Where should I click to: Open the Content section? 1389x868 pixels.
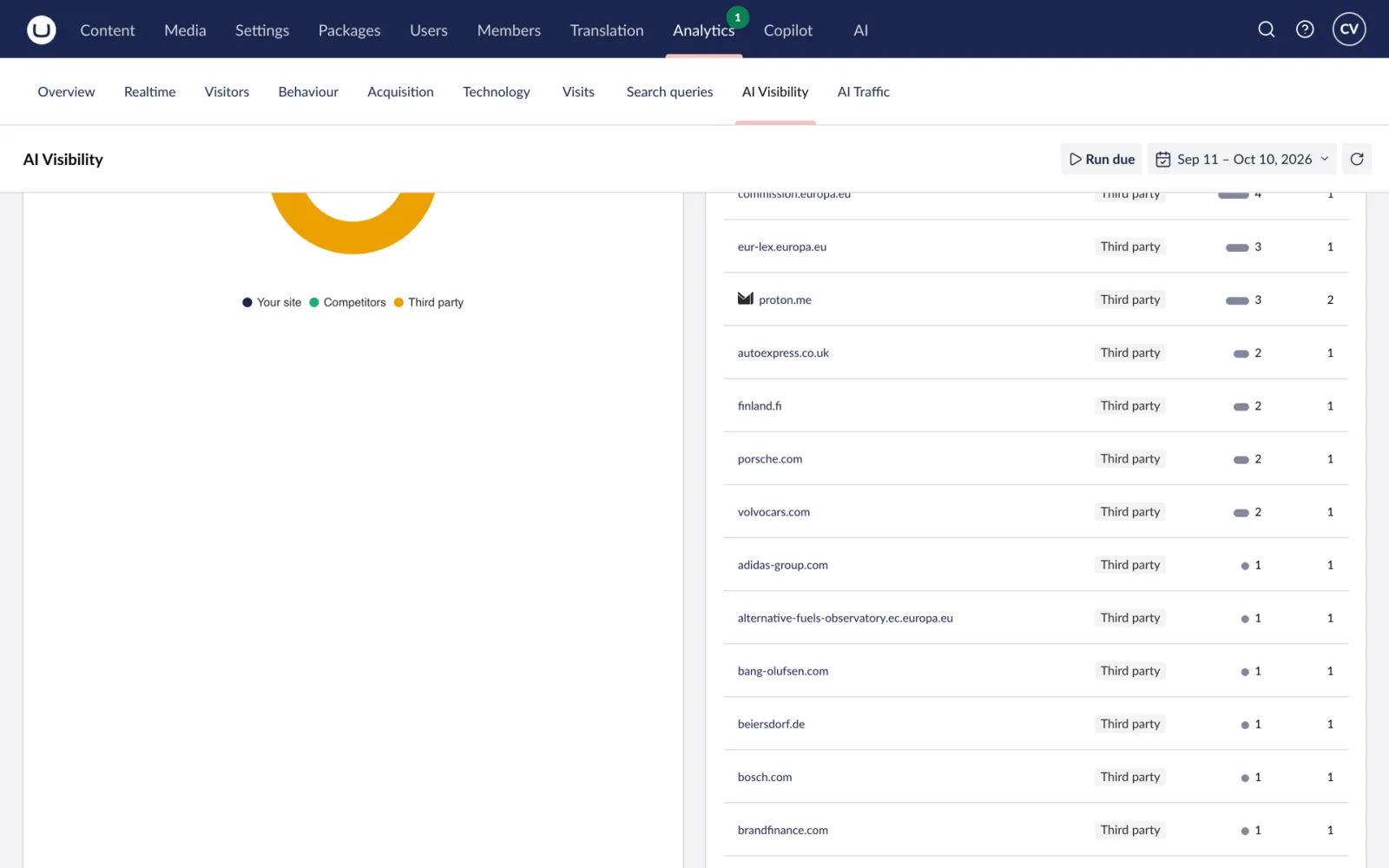click(x=108, y=30)
